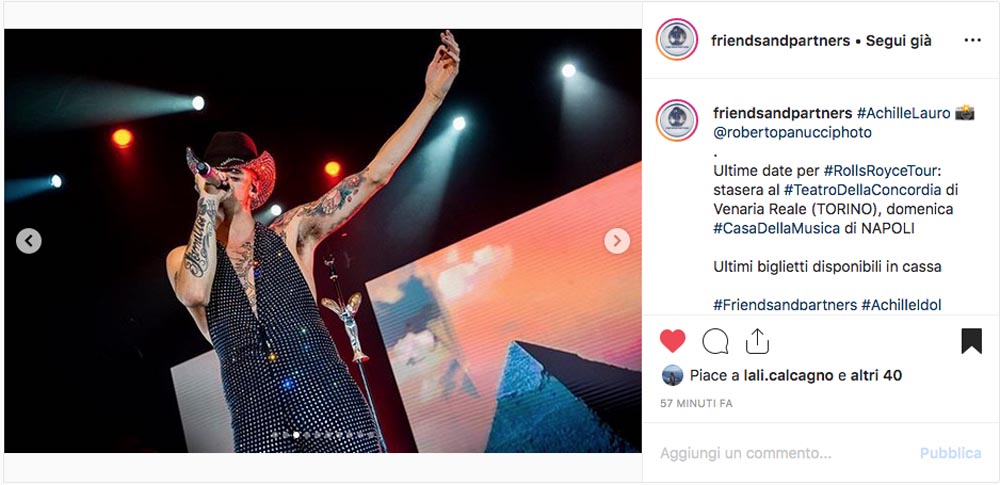Open the friendsandpartners avatar in the header
1000x485 pixels.
tap(677, 40)
